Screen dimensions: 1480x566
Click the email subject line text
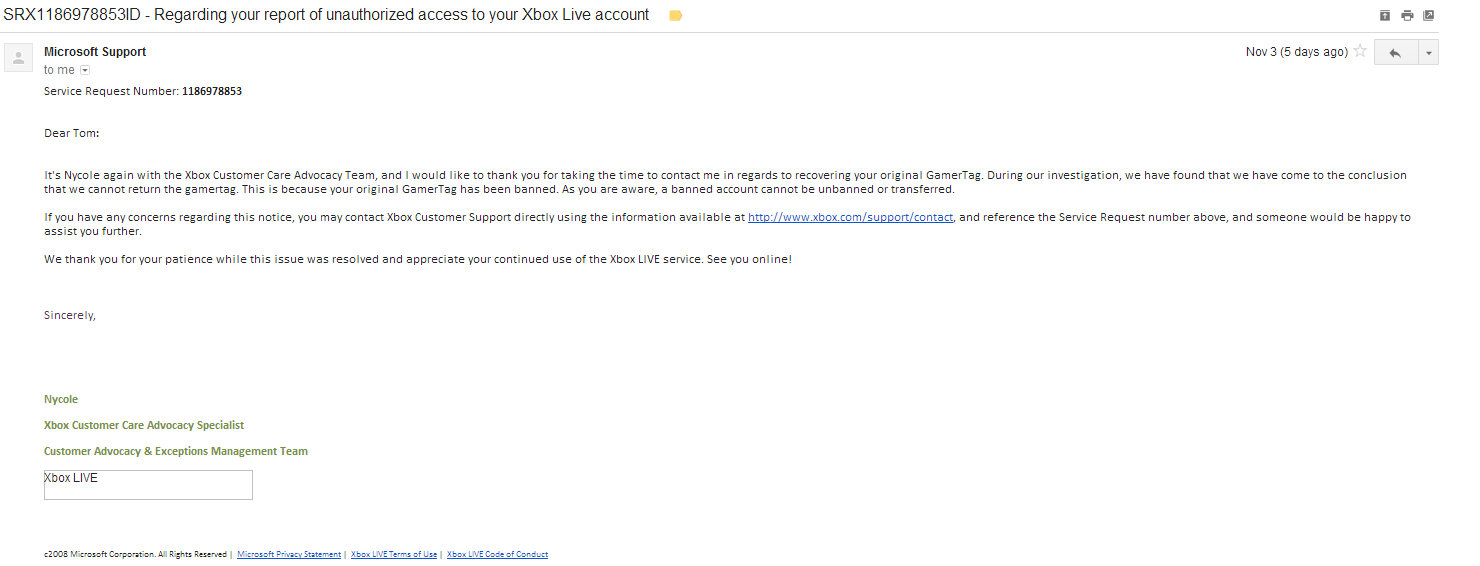(x=326, y=15)
